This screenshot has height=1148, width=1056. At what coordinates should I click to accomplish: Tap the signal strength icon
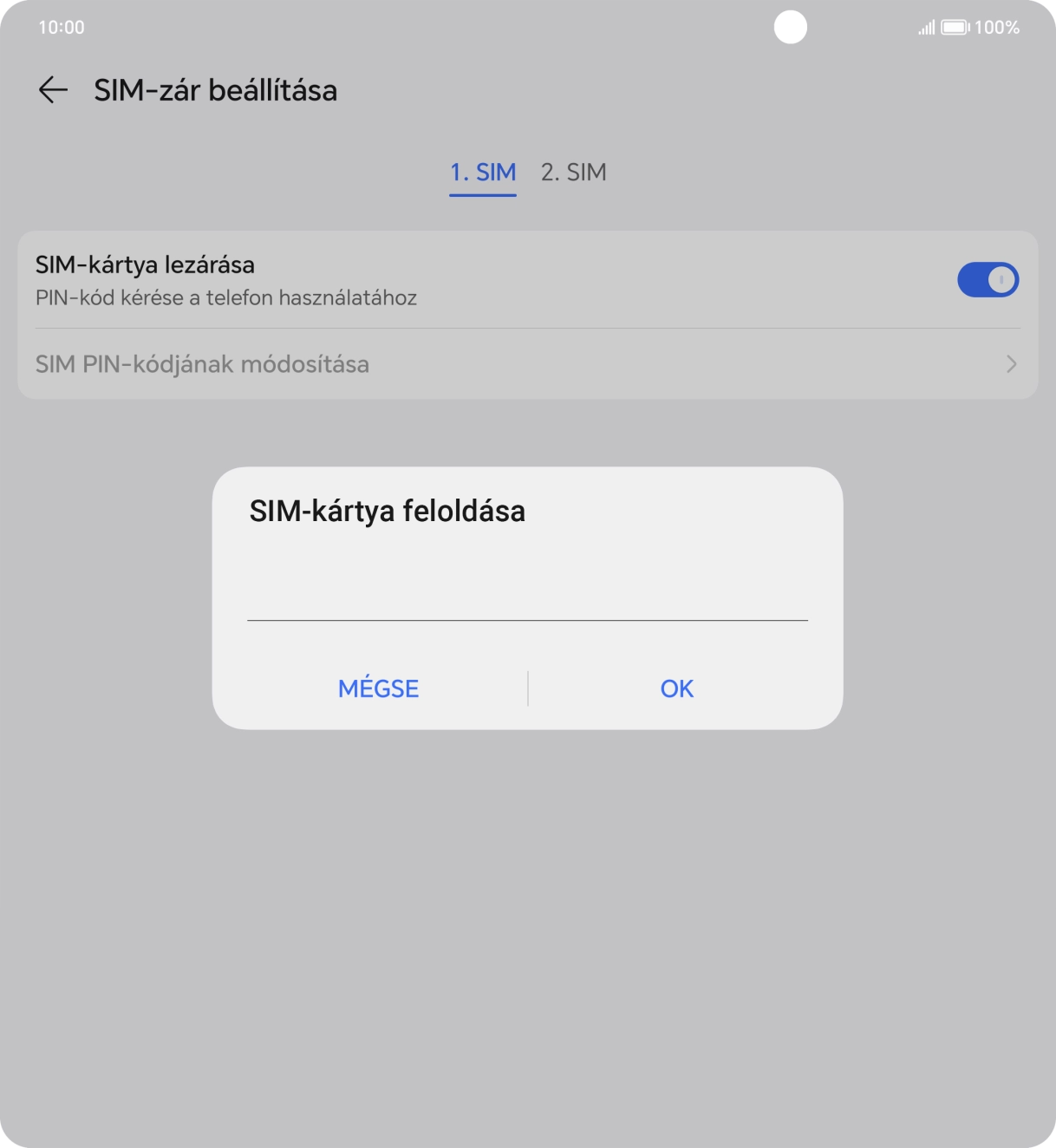coord(927,28)
